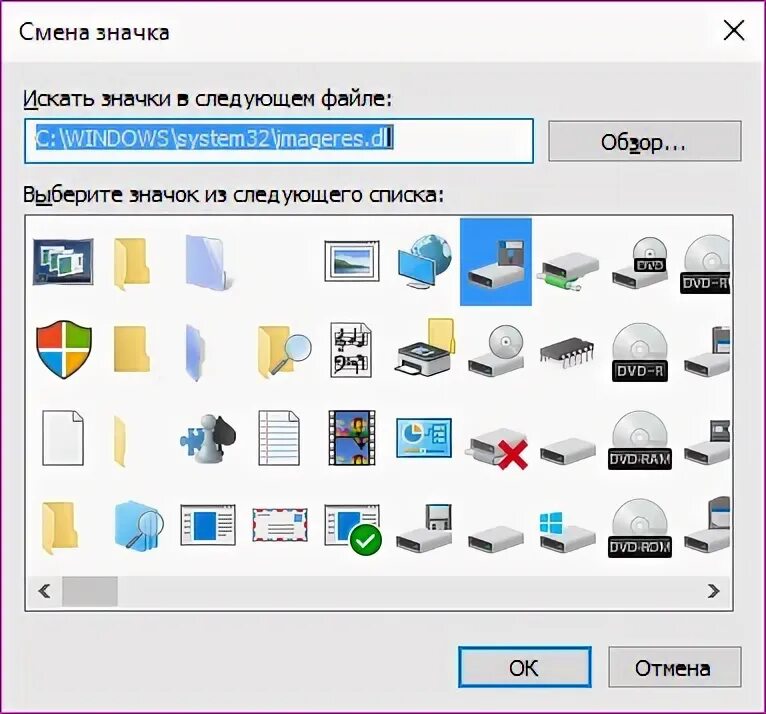
Task: Choose the Windows security shield icon
Action: click(x=64, y=349)
